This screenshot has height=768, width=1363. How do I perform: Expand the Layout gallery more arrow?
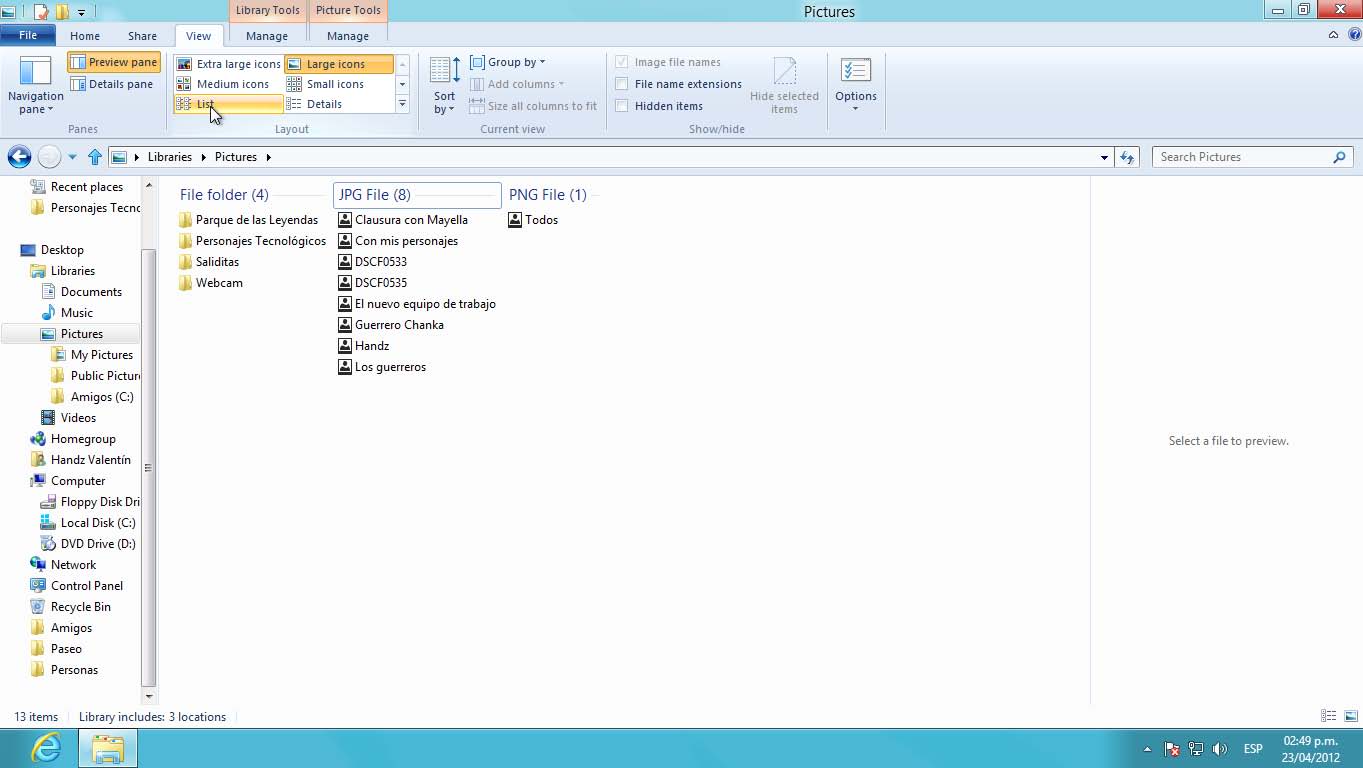point(402,104)
